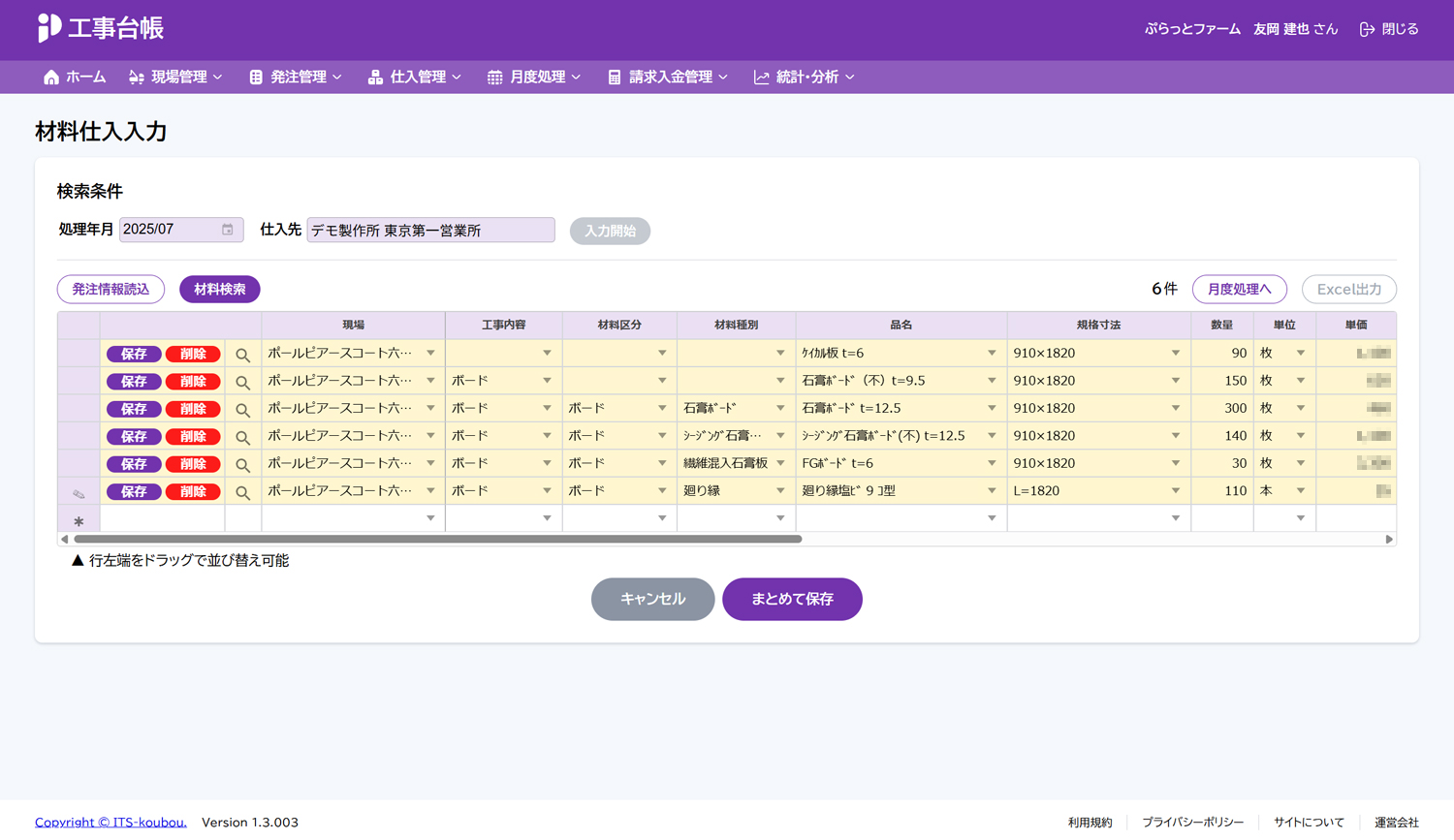Click the 閉じる logout icon
Screen dimensions: 1454x840
coord(1367,29)
